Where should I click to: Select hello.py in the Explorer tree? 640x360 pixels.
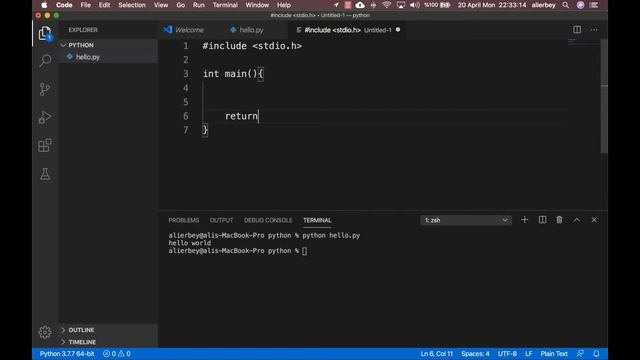pyautogui.click(x=108, y=57)
